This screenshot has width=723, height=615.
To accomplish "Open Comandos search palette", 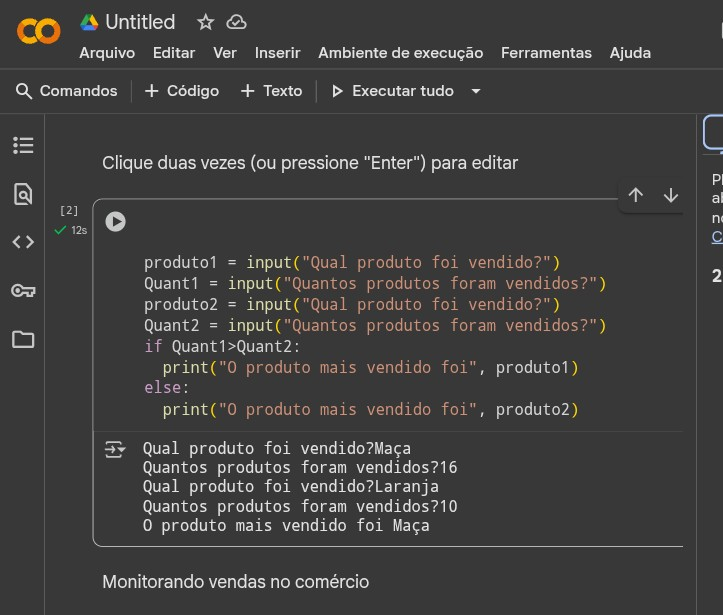I will [x=67, y=91].
